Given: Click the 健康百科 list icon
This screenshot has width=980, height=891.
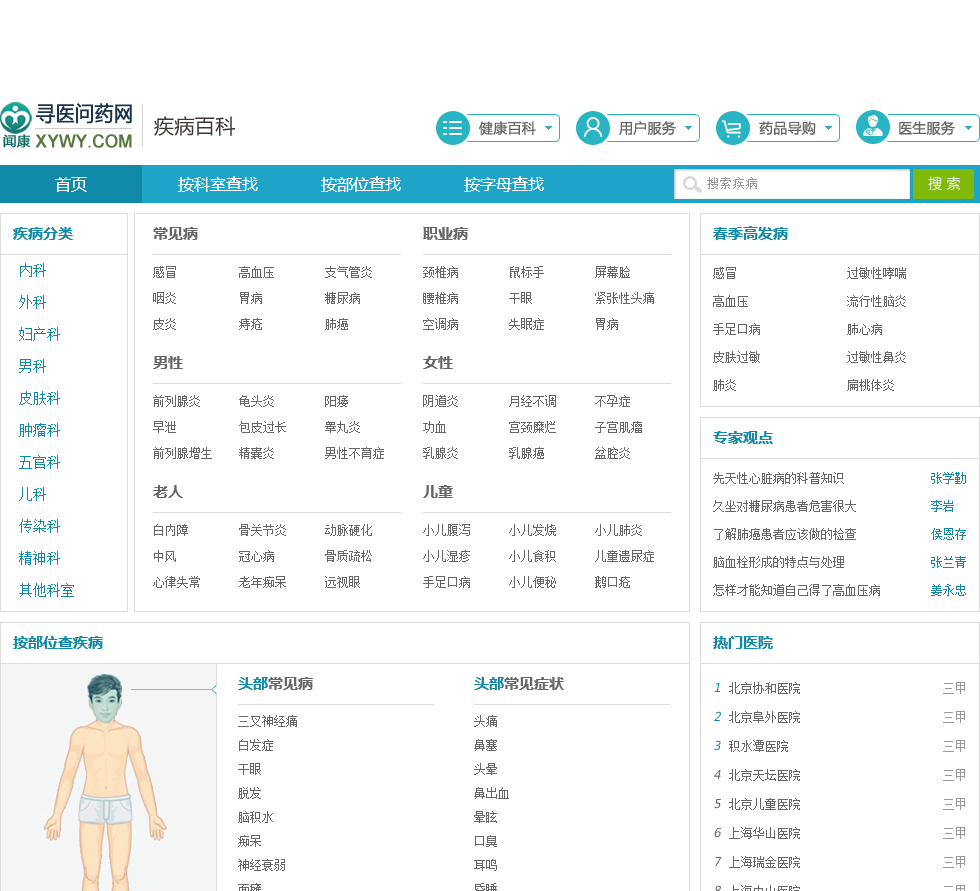Looking at the screenshot, I should [x=452, y=128].
